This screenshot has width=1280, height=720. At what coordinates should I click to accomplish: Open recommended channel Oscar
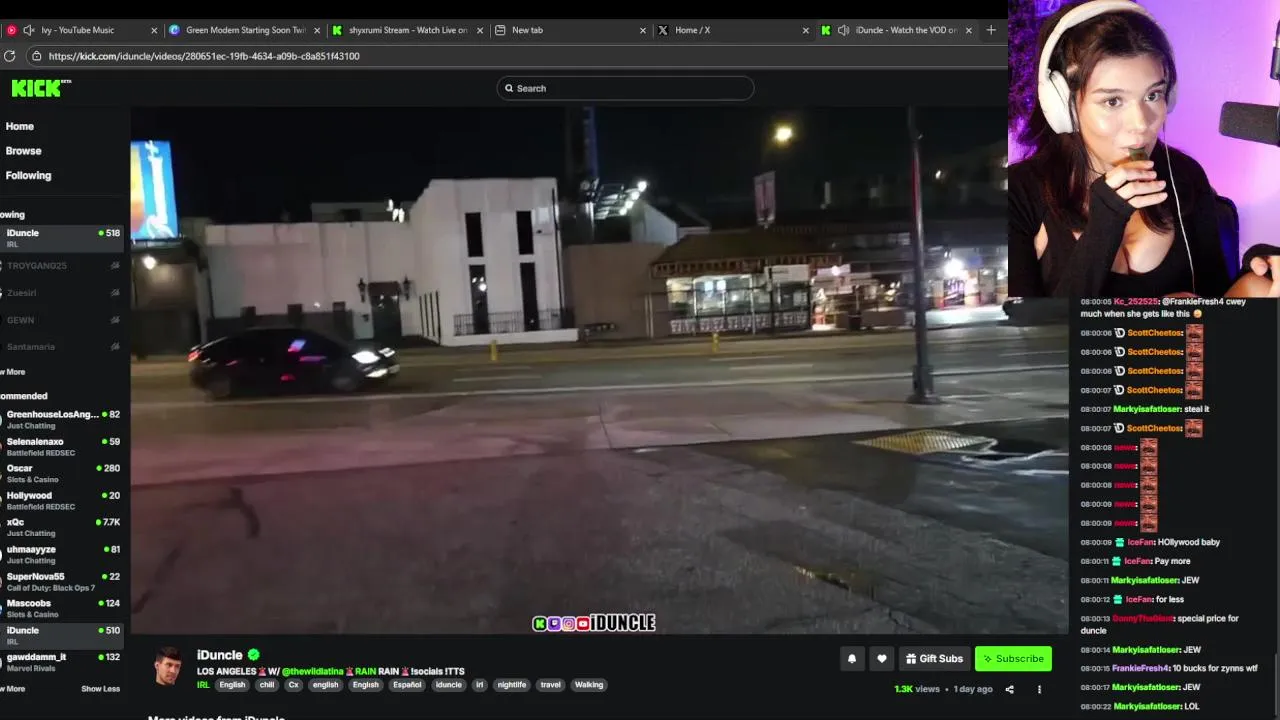62,473
